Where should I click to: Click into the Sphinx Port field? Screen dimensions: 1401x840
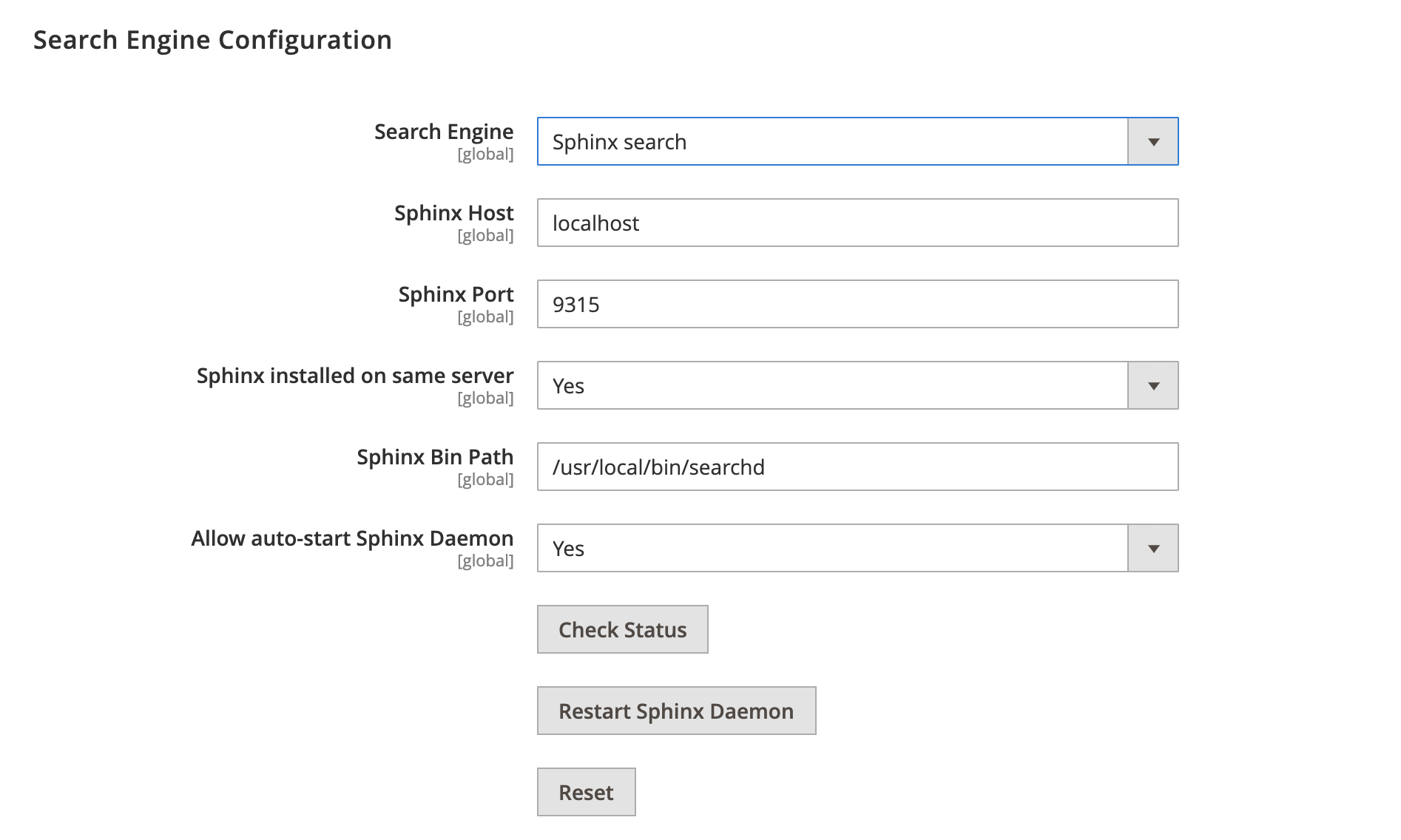coord(857,304)
